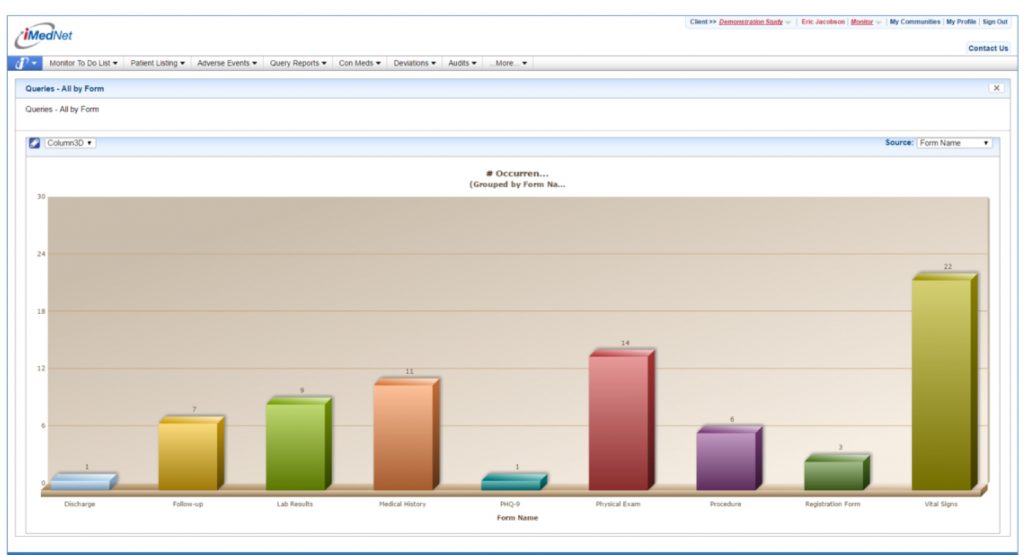Click the Monitor role link

tap(861, 22)
